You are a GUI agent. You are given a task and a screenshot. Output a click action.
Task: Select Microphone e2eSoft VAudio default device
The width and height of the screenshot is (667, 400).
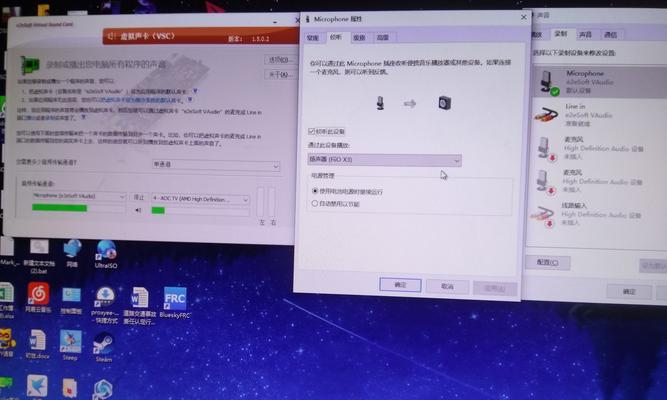[599, 82]
